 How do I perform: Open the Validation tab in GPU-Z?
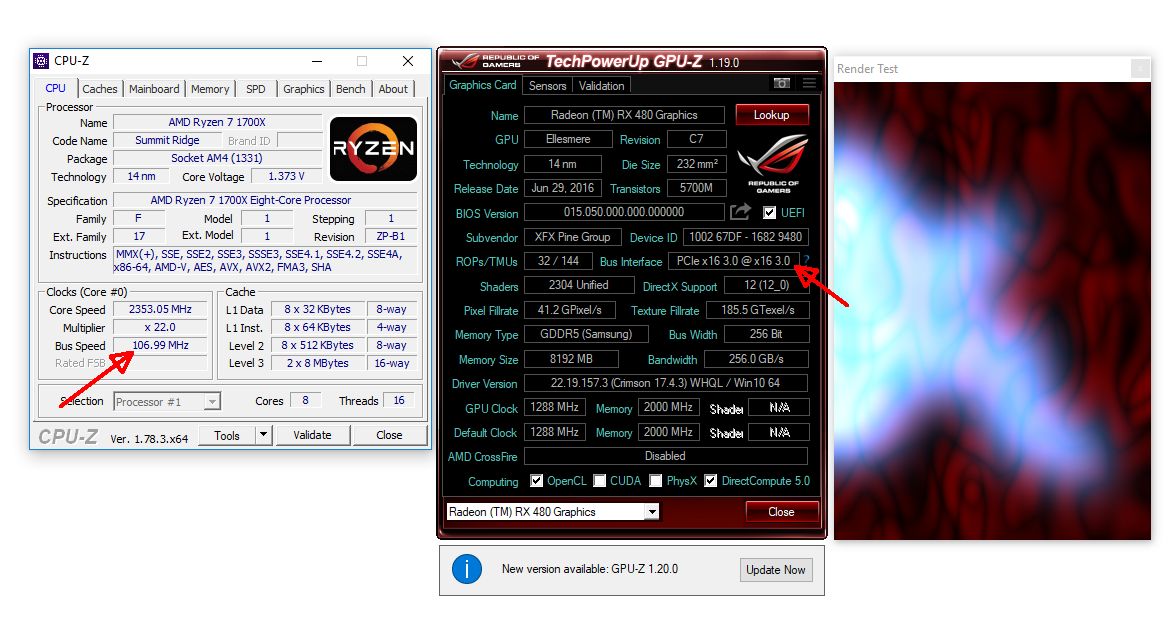tap(601, 86)
